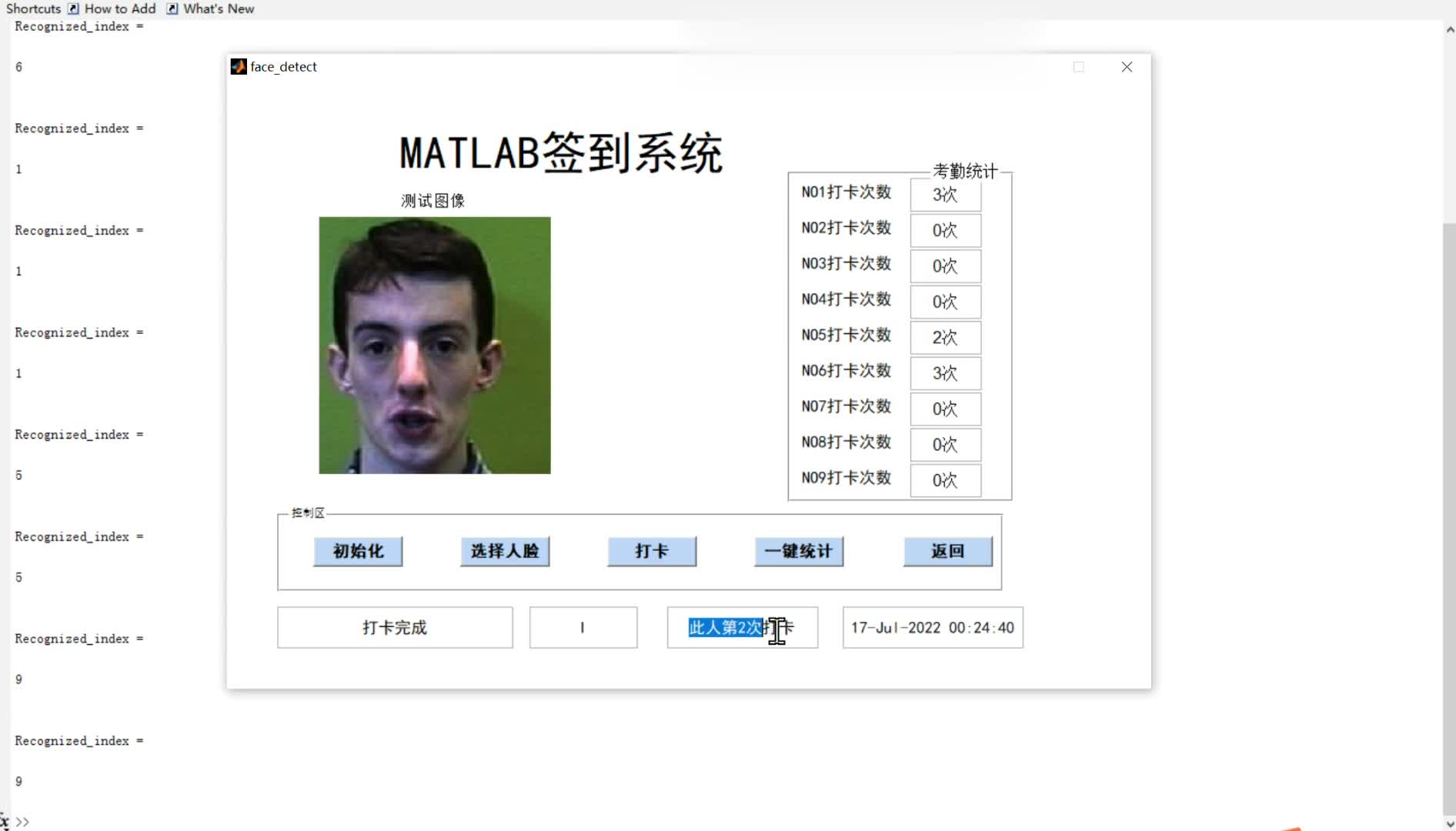This screenshot has height=831, width=1456.
Task: Click the What's New shortcut icon
Action: click(x=172, y=8)
